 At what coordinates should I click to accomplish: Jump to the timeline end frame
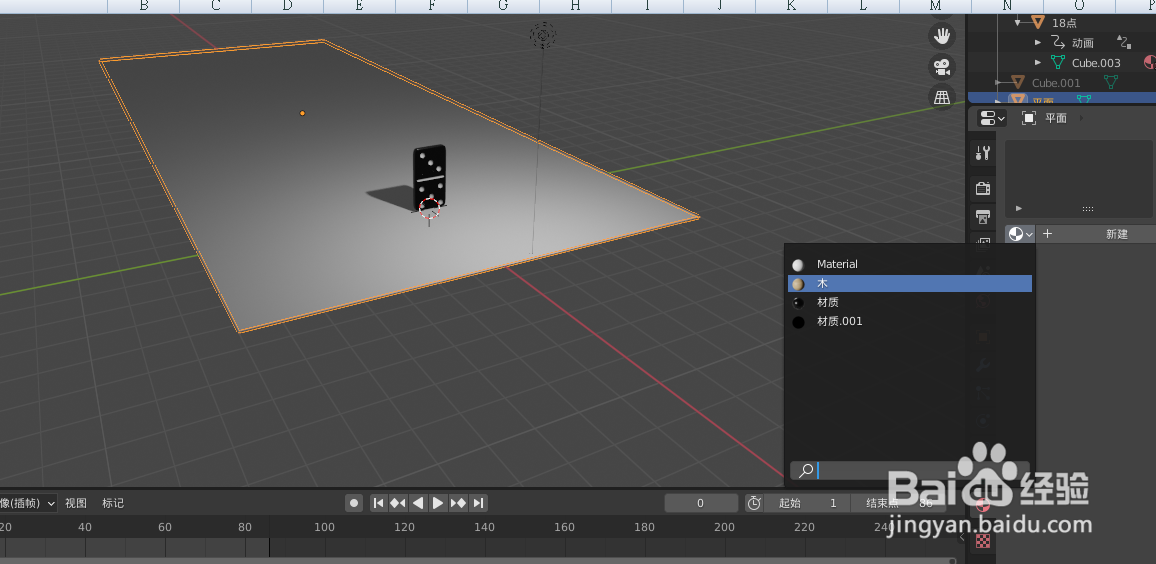(x=478, y=503)
